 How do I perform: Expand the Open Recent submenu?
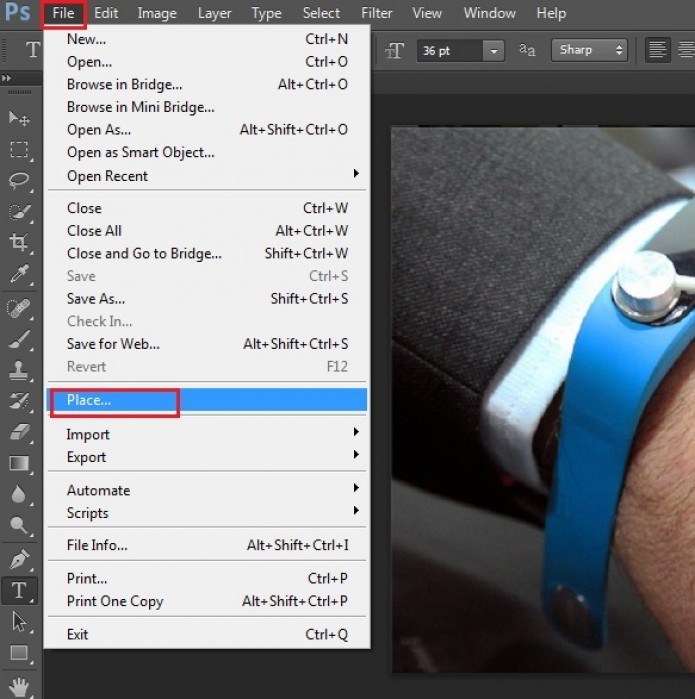coord(207,176)
